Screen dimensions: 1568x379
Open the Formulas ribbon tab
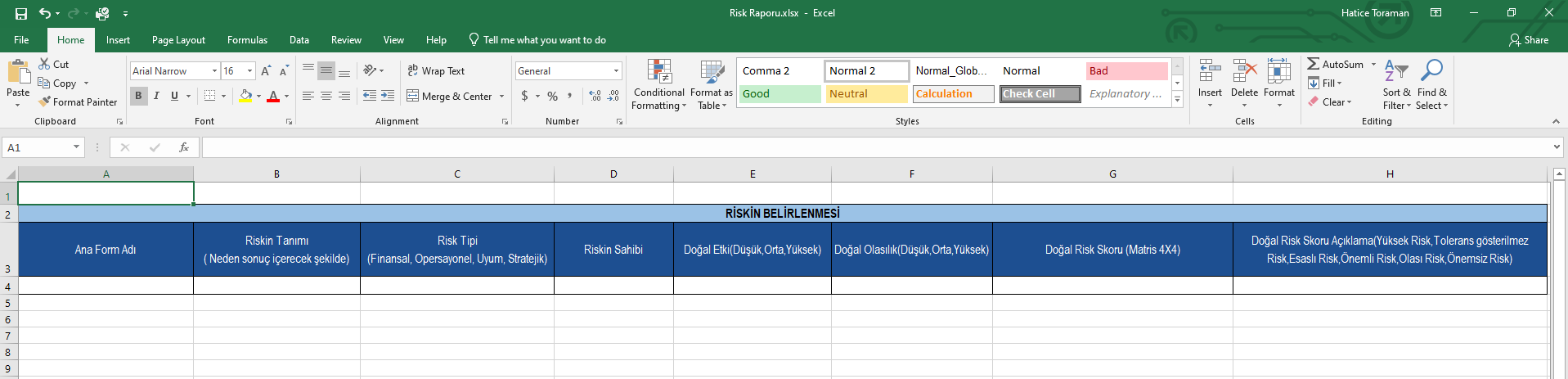coord(247,40)
